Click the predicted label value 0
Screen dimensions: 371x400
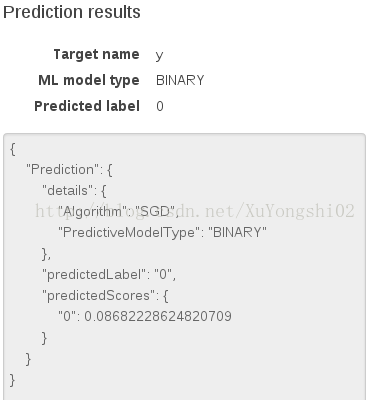tap(160, 106)
